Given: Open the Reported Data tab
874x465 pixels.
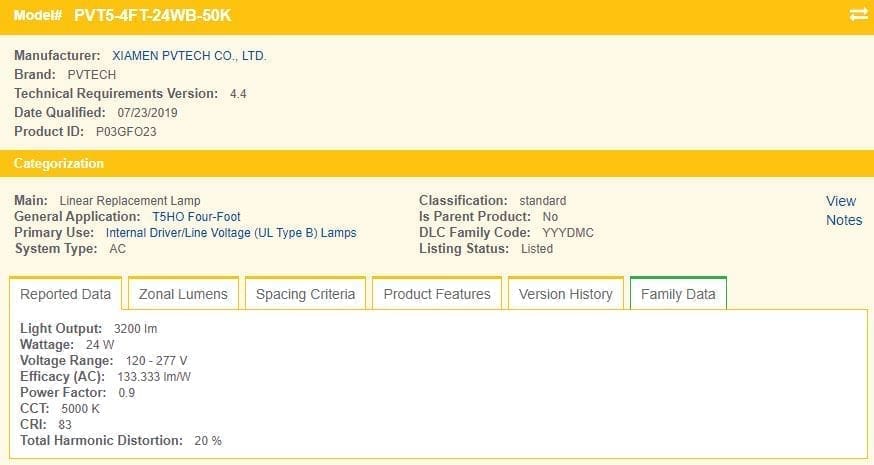Looking at the screenshot, I should click(65, 294).
